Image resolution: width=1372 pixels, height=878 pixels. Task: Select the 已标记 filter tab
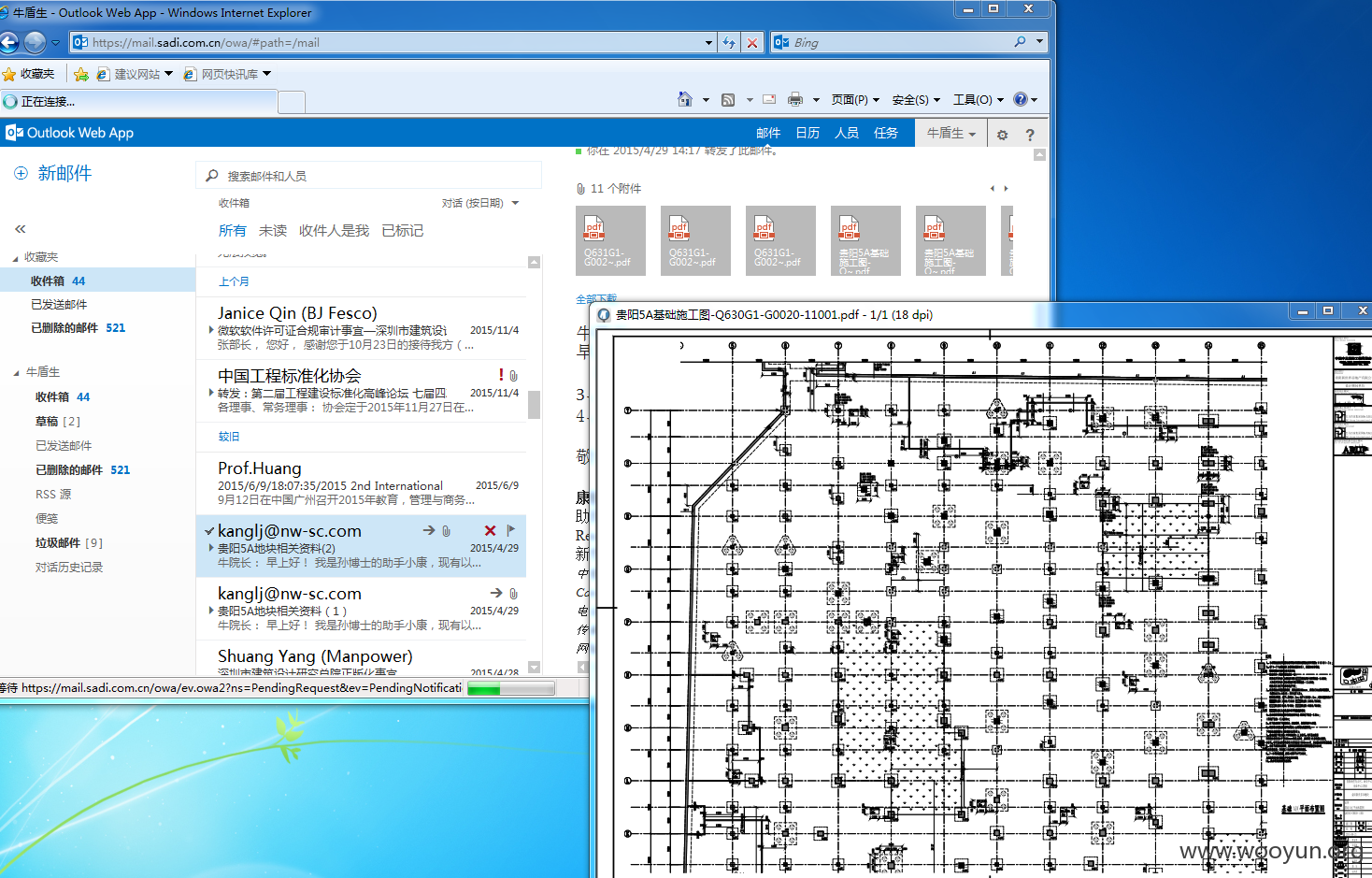click(x=403, y=230)
